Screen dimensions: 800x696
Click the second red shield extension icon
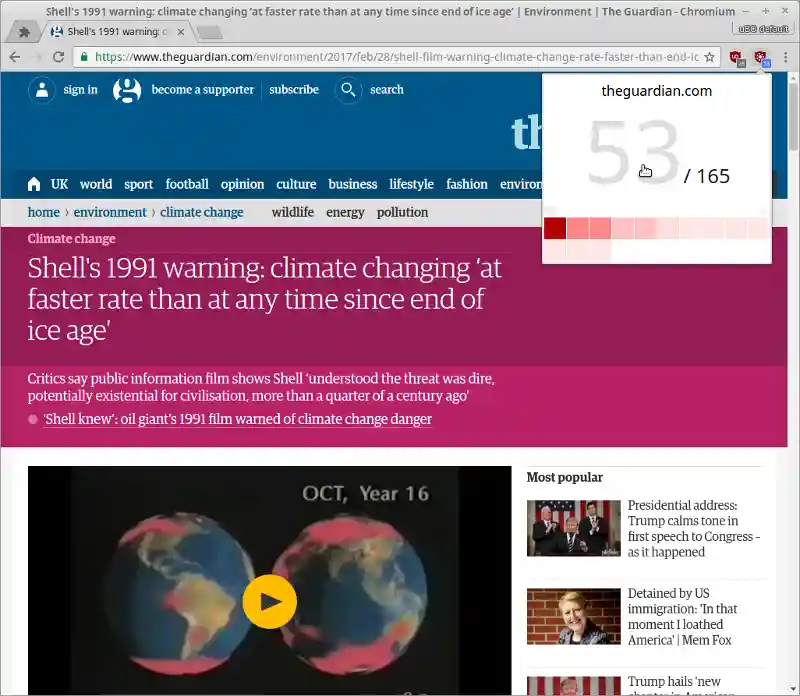pos(762,58)
